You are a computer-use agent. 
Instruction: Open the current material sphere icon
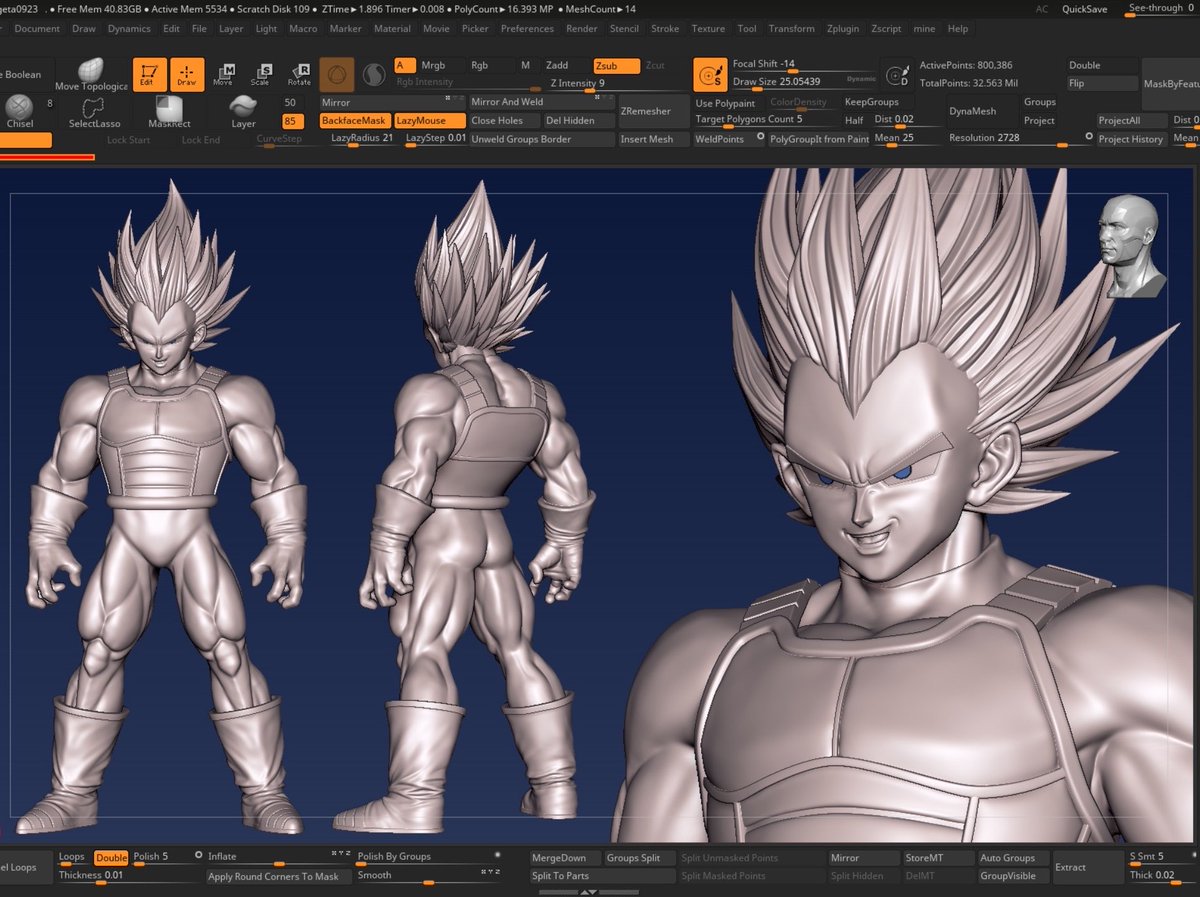click(x=337, y=74)
